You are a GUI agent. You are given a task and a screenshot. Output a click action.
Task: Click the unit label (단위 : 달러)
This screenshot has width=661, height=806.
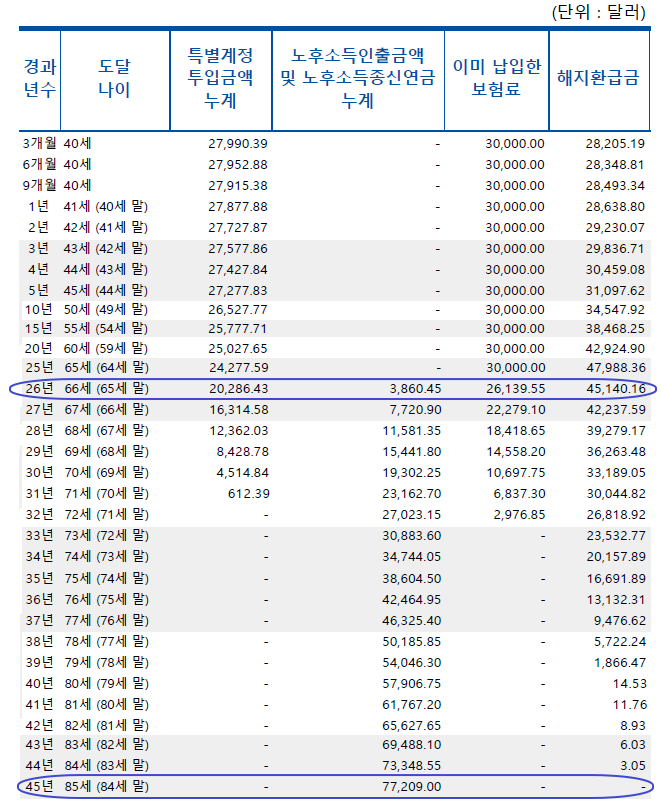[599, 11]
